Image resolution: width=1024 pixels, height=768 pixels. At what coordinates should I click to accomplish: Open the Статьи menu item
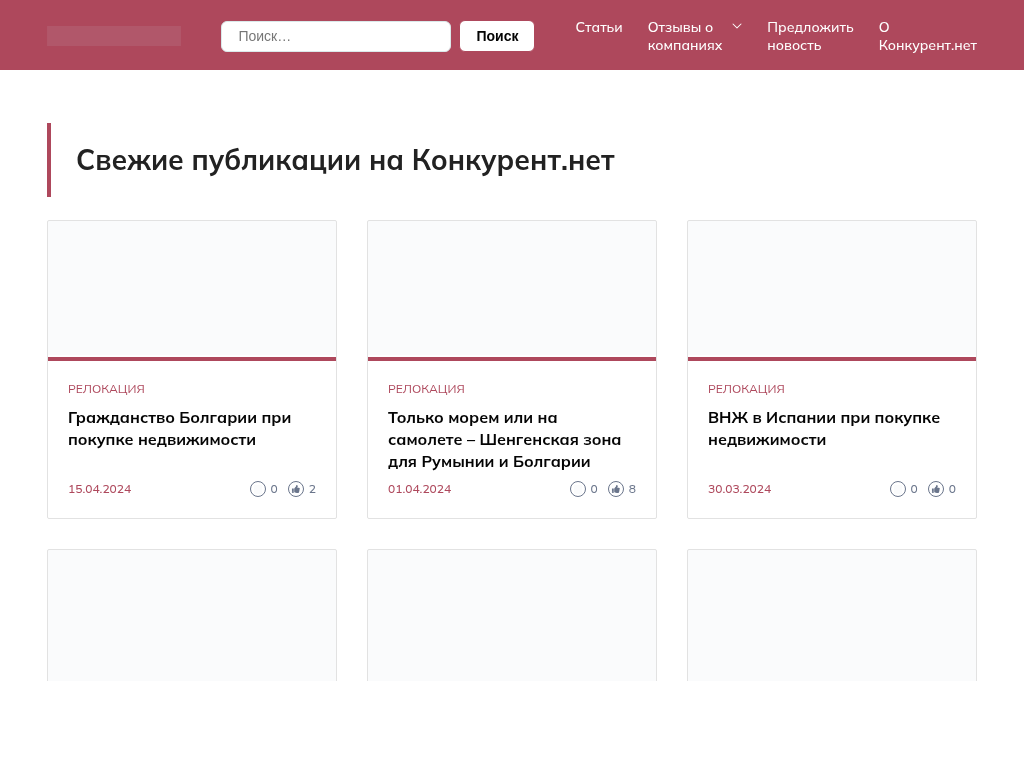point(599,27)
